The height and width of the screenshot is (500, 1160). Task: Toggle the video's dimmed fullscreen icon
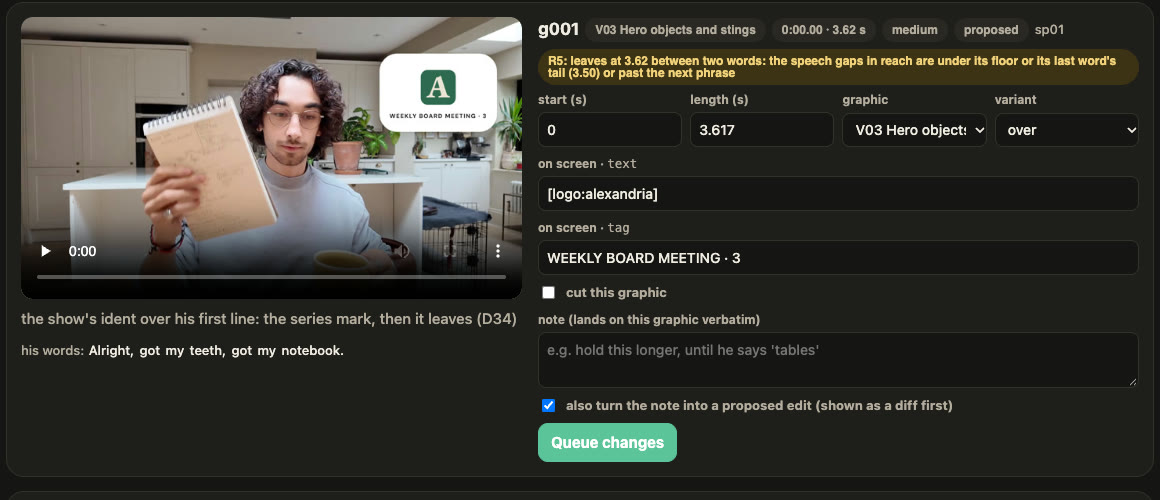(451, 251)
